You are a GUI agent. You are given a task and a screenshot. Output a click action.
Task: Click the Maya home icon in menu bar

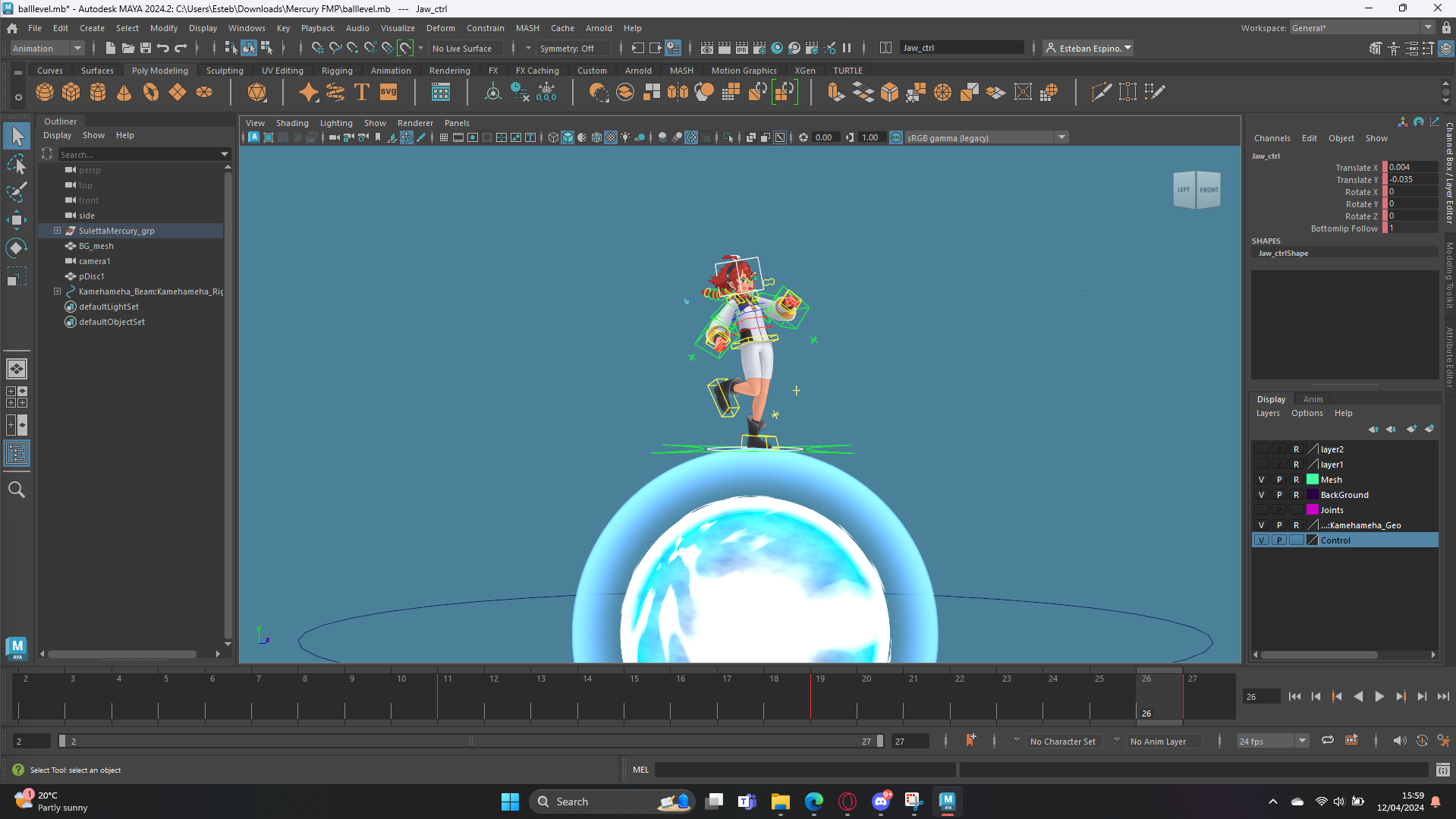click(x=12, y=28)
